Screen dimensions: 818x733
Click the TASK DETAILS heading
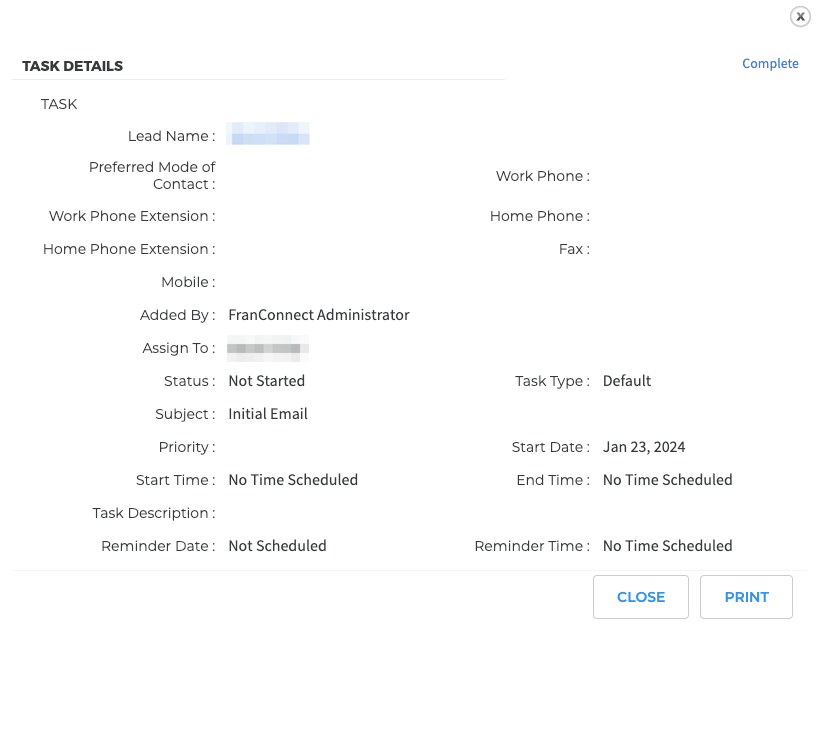click(x=73, y=66)
